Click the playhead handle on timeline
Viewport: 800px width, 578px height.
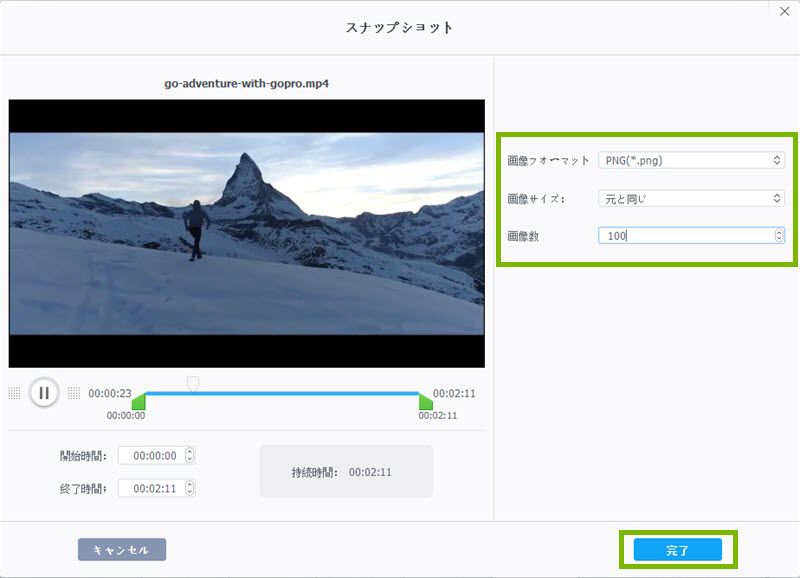click(193, 383)
